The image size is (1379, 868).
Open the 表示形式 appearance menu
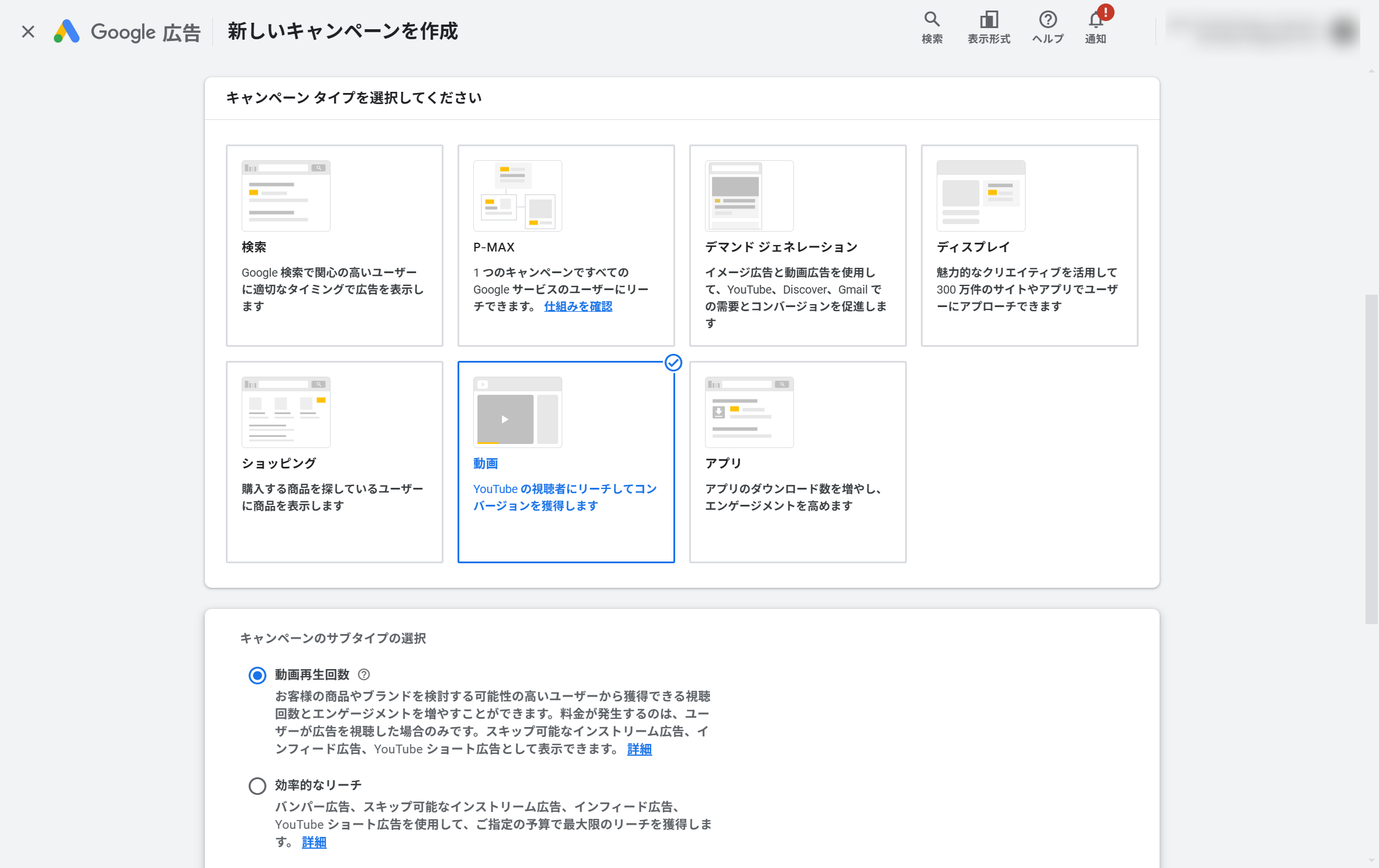point(989,27)
